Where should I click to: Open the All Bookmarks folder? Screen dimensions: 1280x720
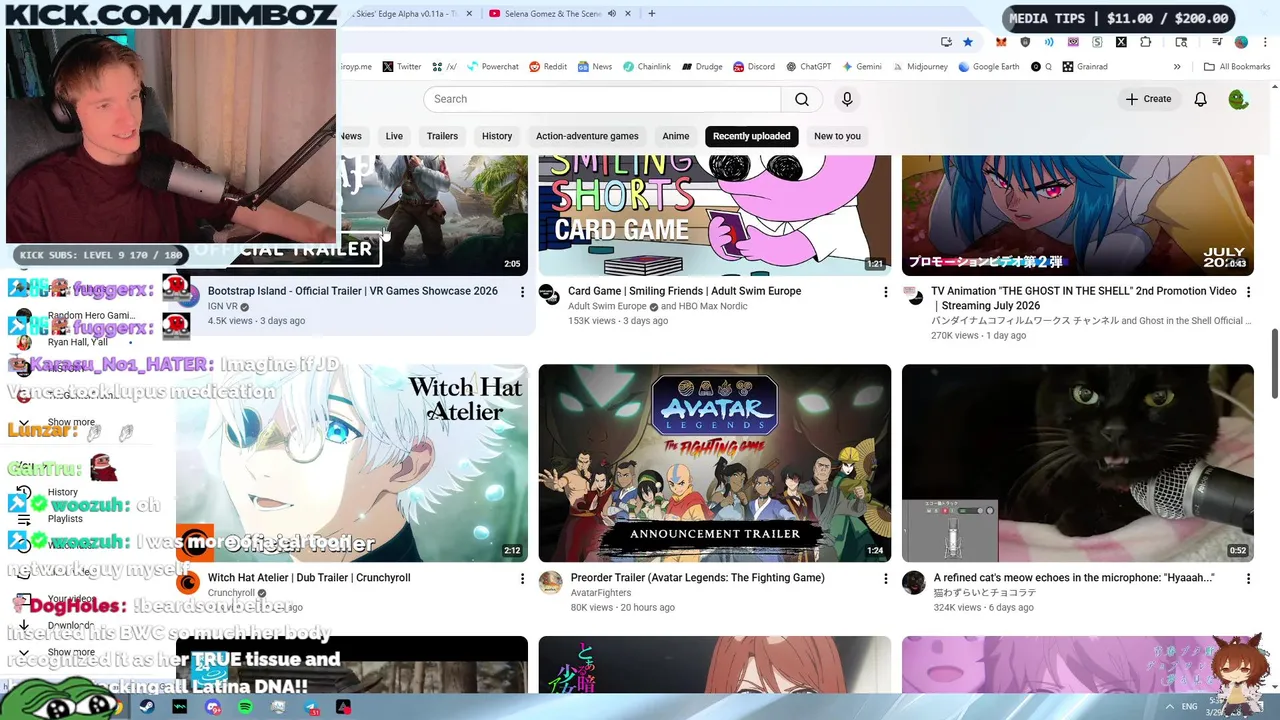tap(1237, 67)
